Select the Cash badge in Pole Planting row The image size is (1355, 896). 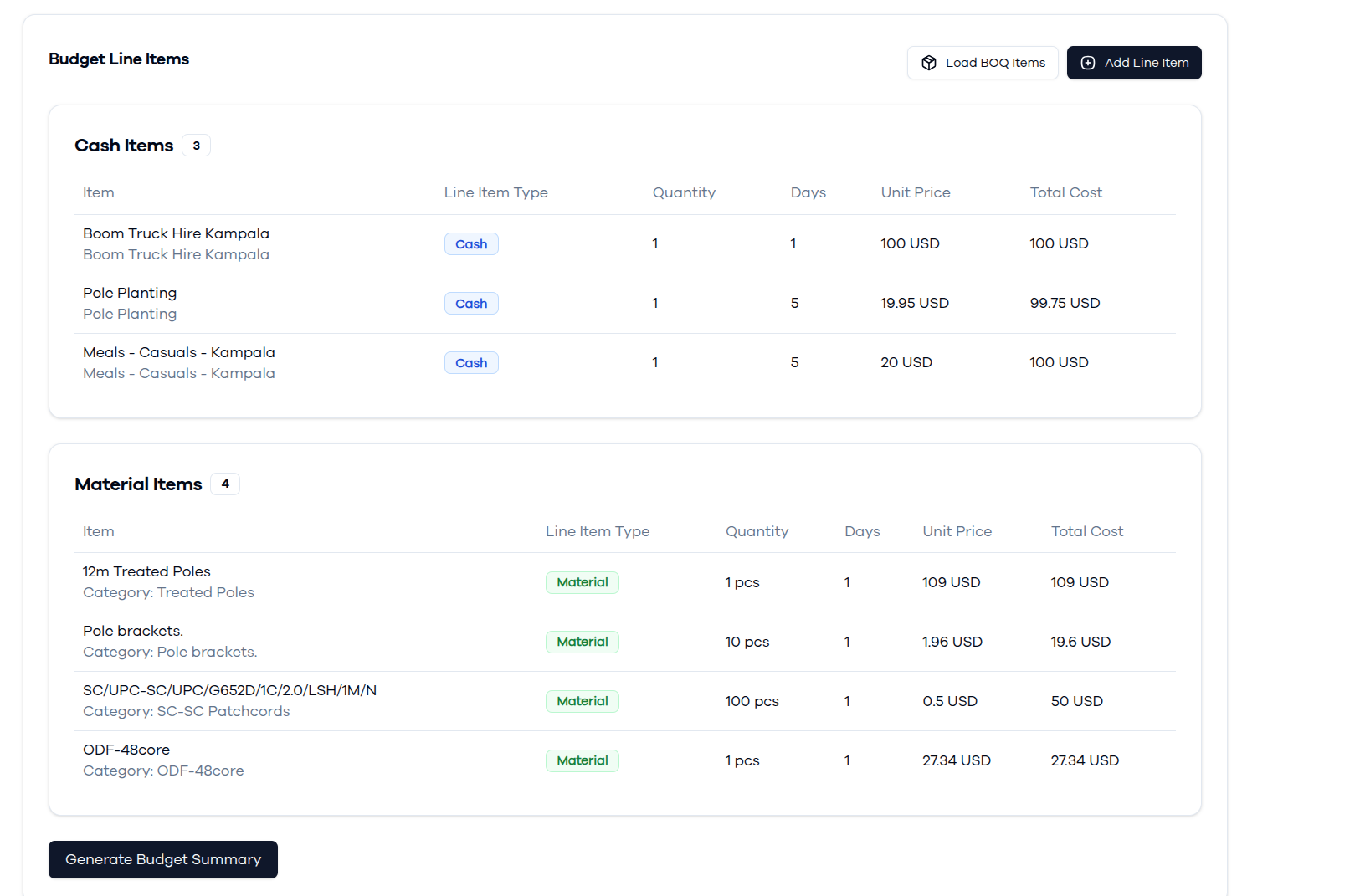(471, 304)
